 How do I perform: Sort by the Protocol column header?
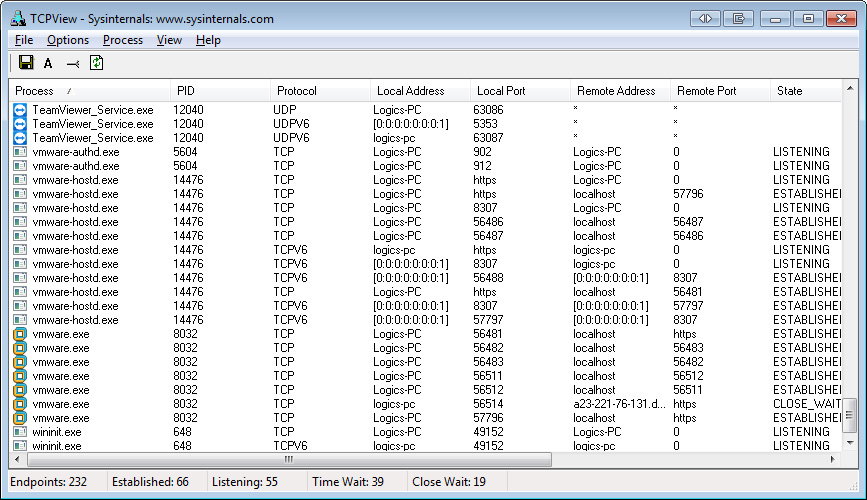point(320,91)
